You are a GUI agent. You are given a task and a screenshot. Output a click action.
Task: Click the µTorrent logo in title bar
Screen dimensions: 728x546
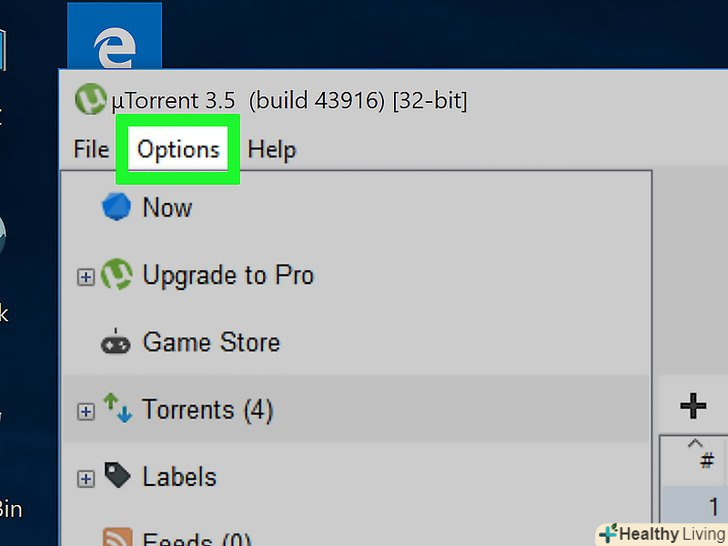click(91, 99)
